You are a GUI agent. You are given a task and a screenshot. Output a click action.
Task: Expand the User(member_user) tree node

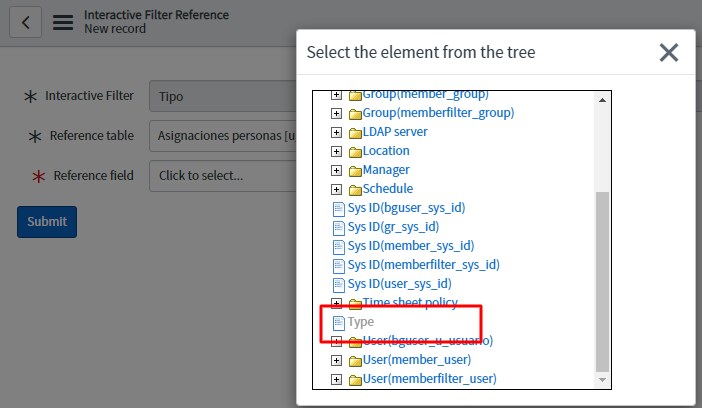pos(337,360)
